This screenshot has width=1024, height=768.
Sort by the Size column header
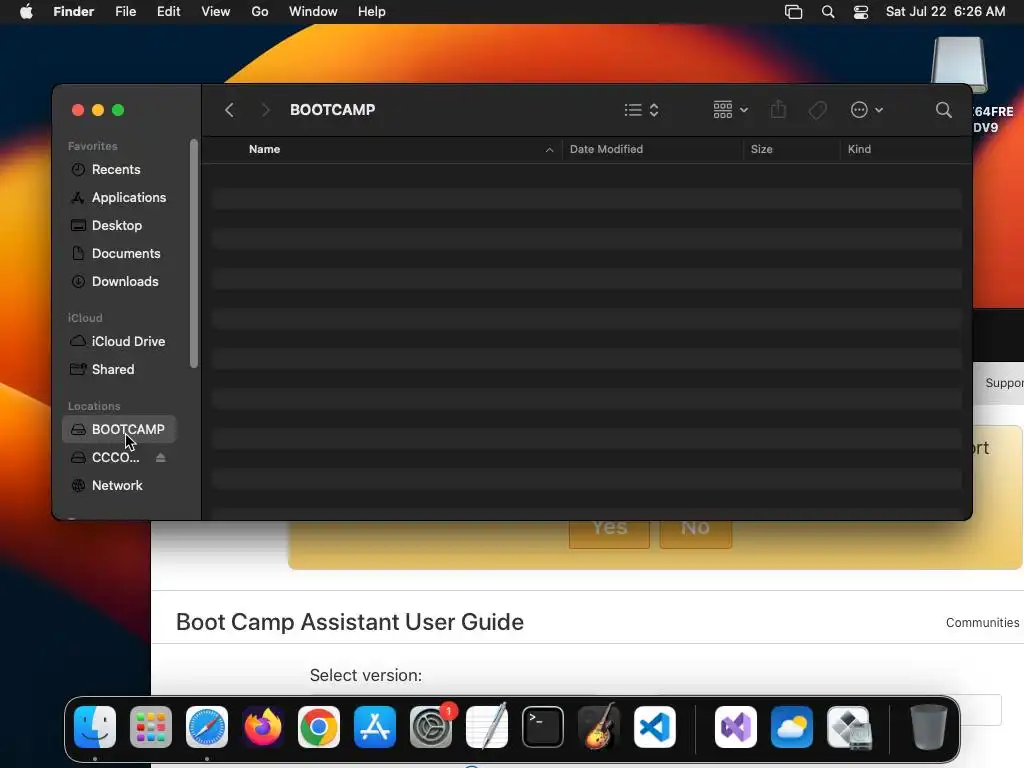[x=761, y=149]
